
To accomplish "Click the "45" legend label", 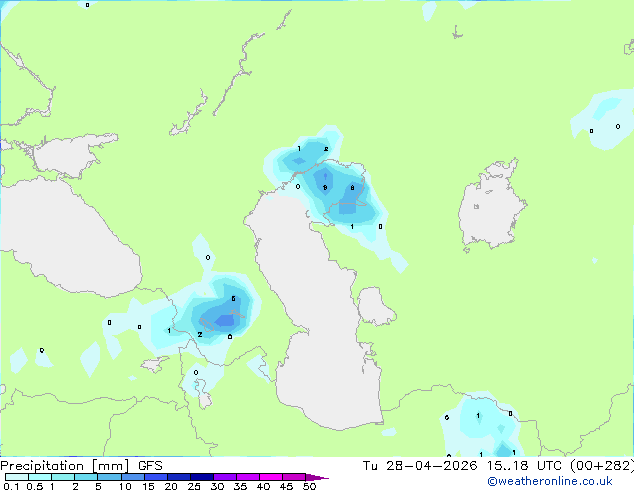I will (286, 486).
